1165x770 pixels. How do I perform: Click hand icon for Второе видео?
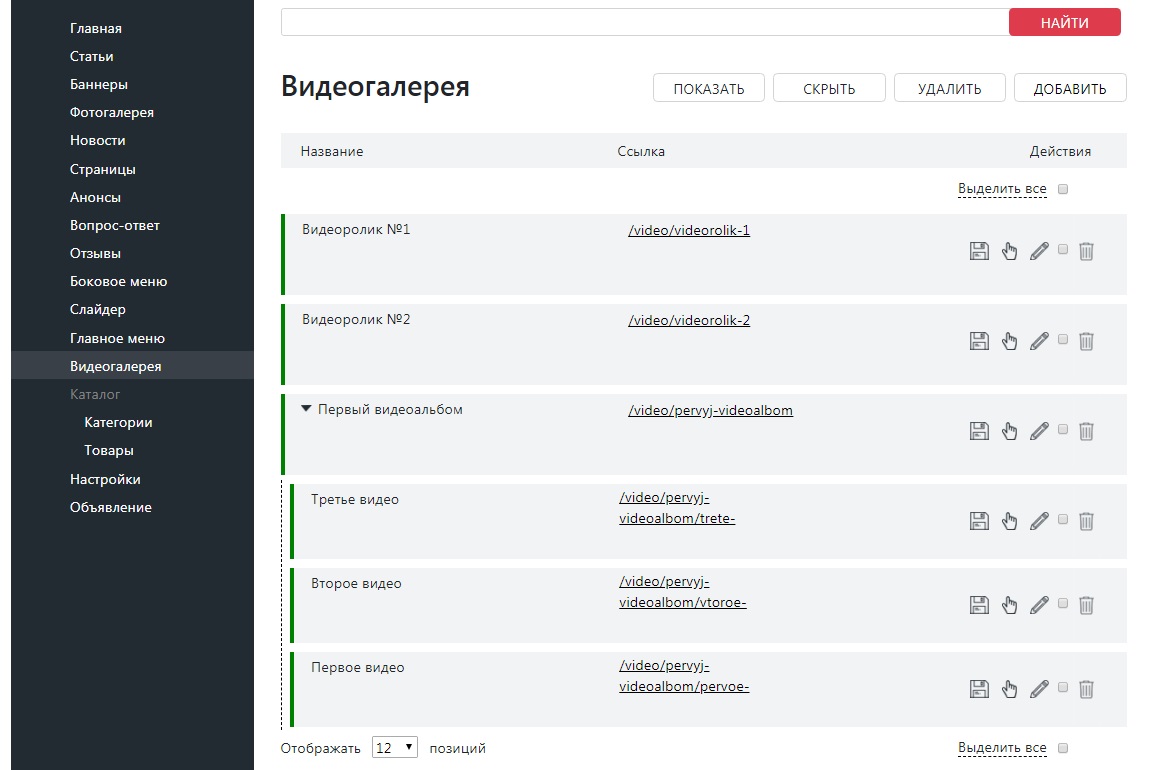point(1009,605)
